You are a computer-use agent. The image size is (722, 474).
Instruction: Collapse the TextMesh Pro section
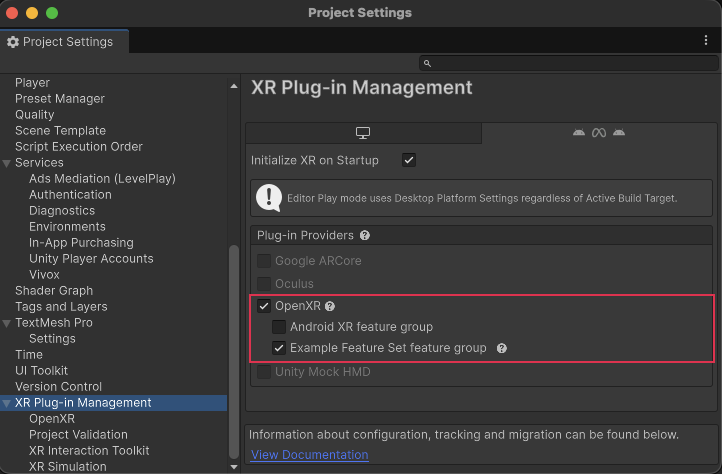pos(6,323)
